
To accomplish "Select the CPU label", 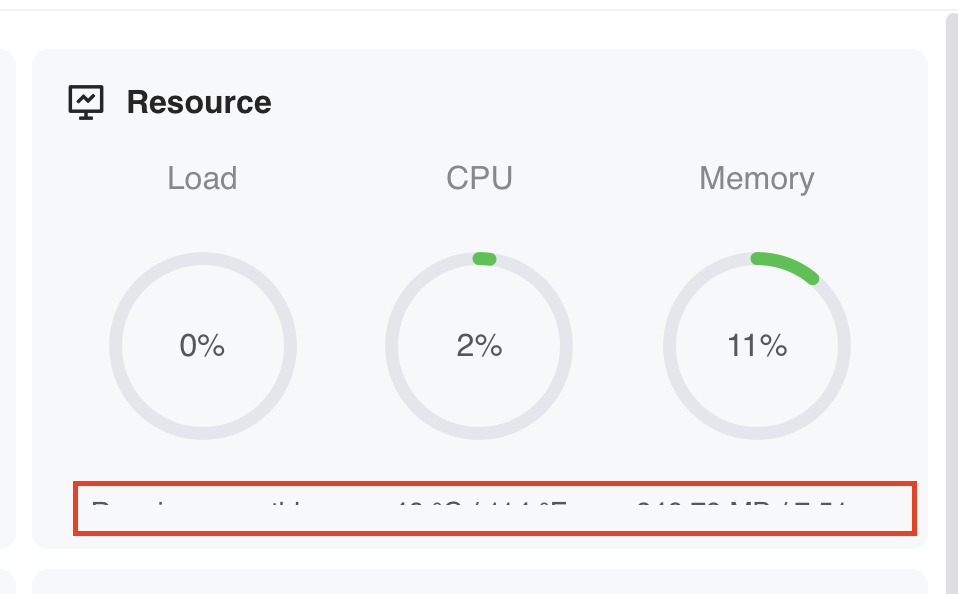I will 480,178.
